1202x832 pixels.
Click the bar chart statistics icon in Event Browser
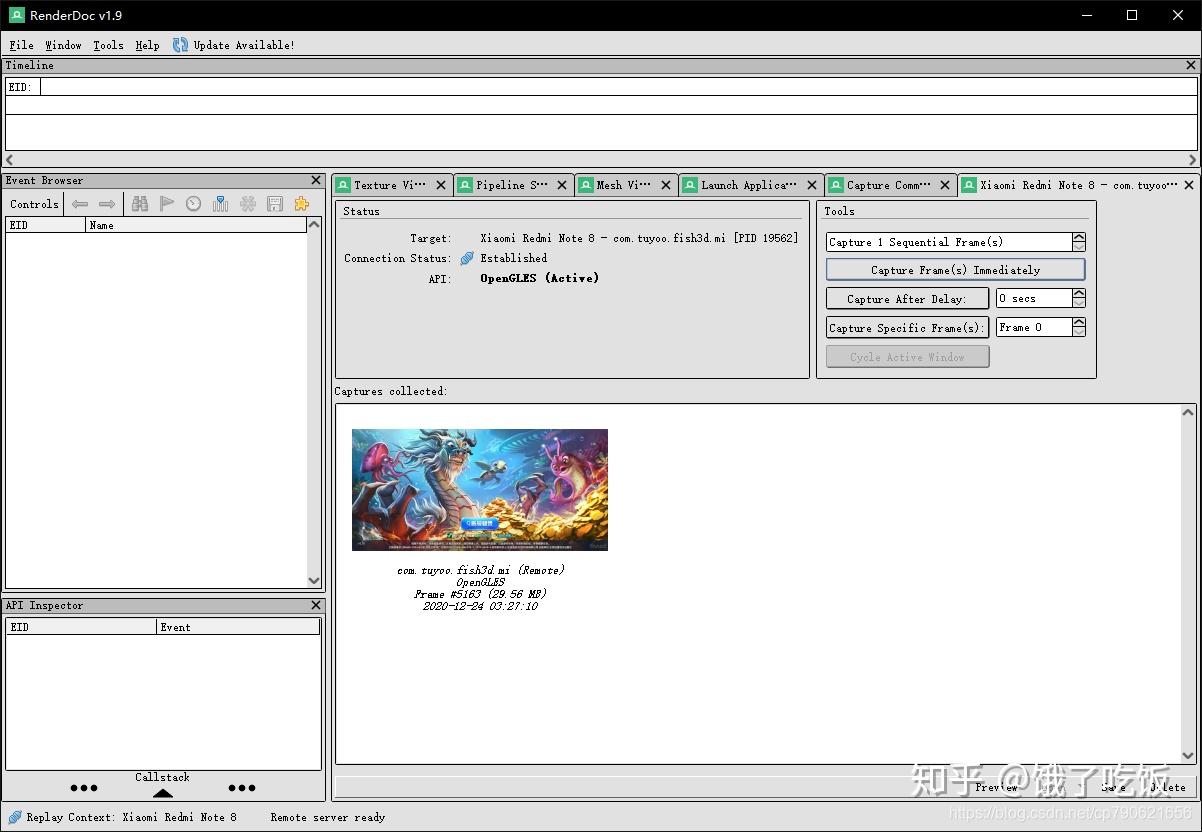click(x=220, y=203)
